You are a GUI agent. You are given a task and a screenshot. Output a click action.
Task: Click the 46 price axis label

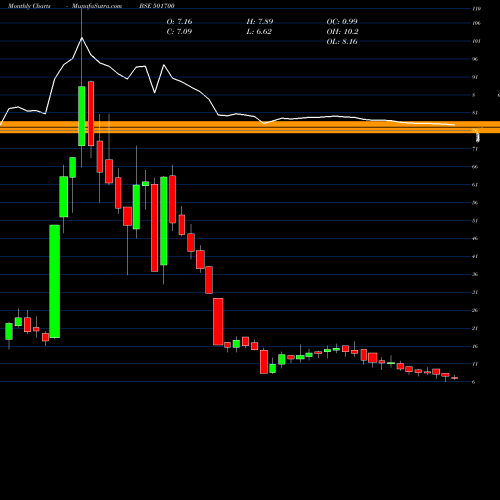(x=475, y=239)
